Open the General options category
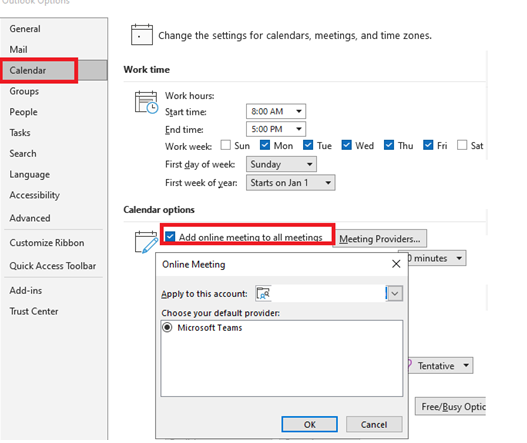This screenshot has width=527, height=443. [25, 29]
